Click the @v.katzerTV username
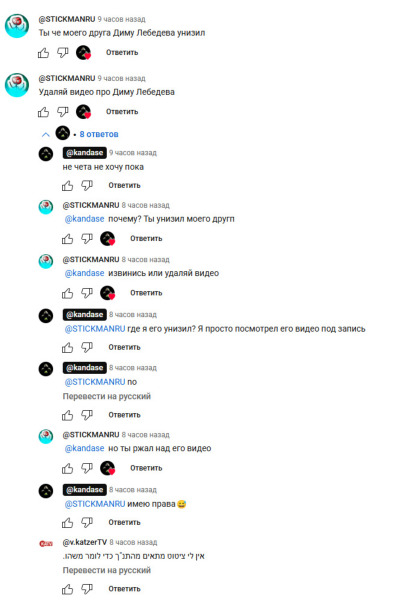The width and height of the screenshot is (403, 604). point(85,542)
